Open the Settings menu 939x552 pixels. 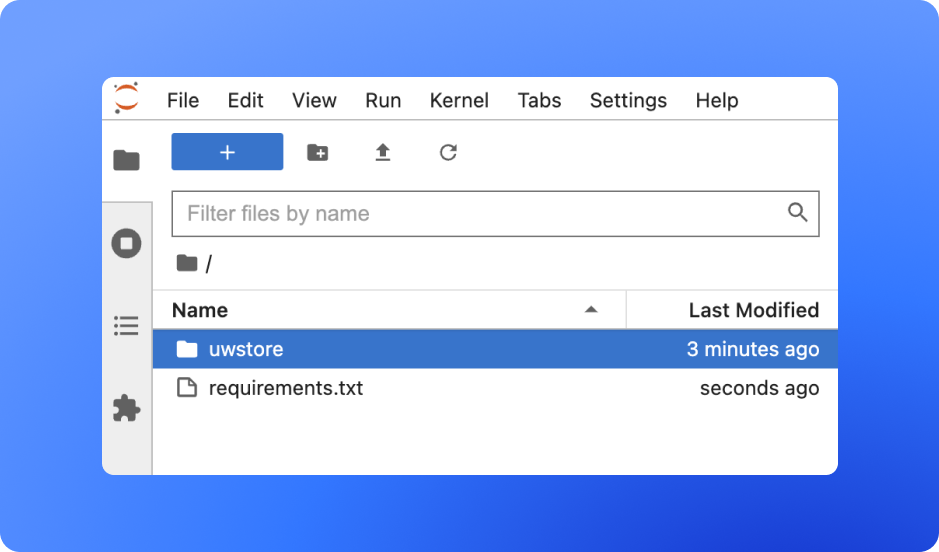coord(628,101)
